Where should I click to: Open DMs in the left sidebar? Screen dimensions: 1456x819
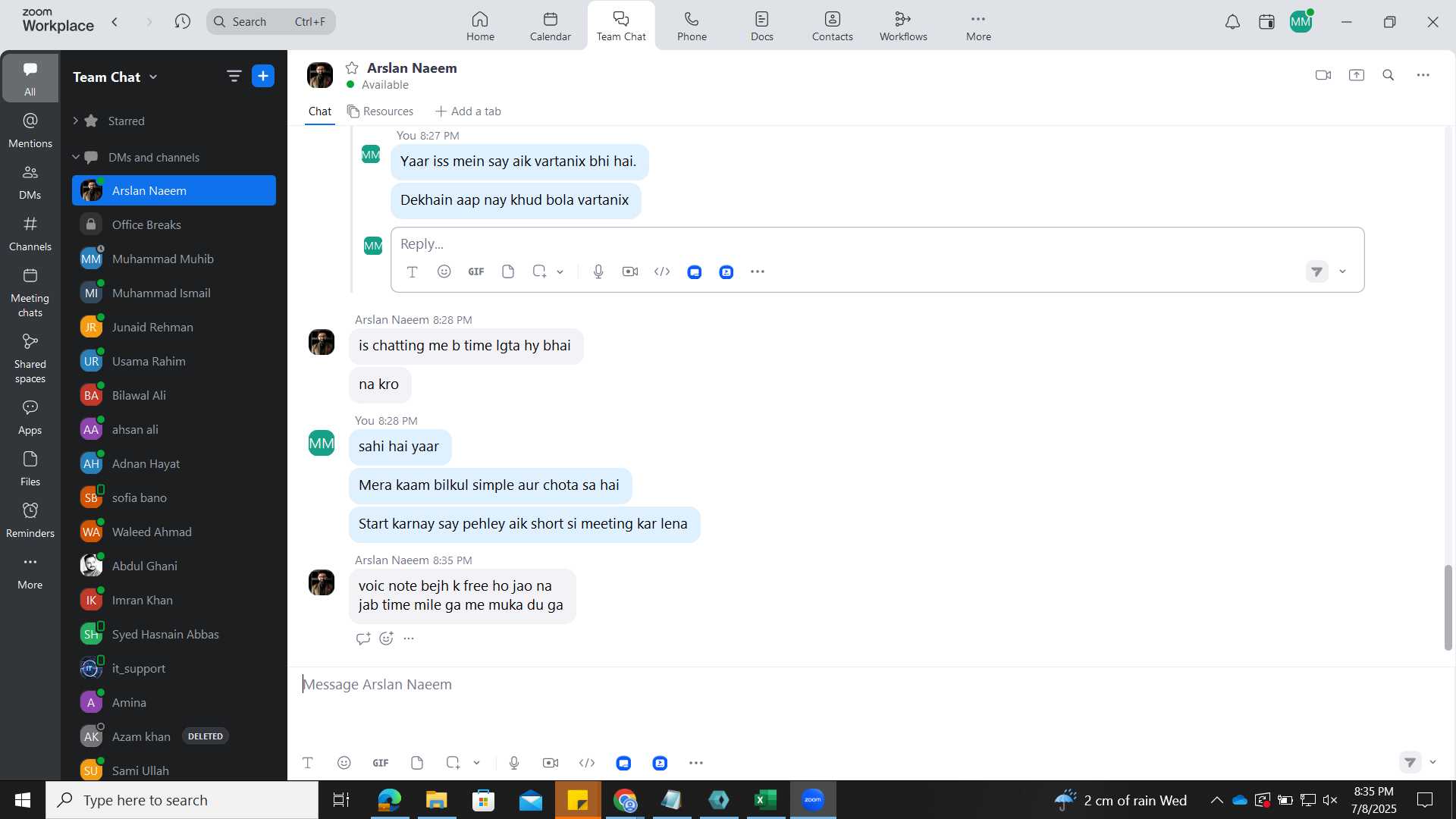pyautogui.click(x=30, y=182)
